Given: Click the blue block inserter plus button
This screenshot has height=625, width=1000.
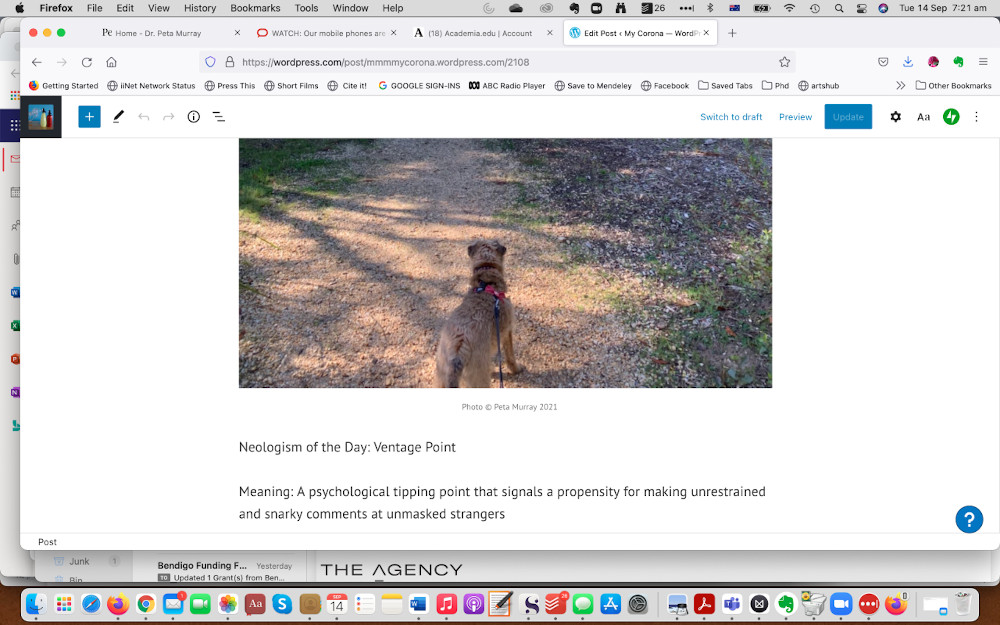Looking at the screenshot, I should click(89, 117).
